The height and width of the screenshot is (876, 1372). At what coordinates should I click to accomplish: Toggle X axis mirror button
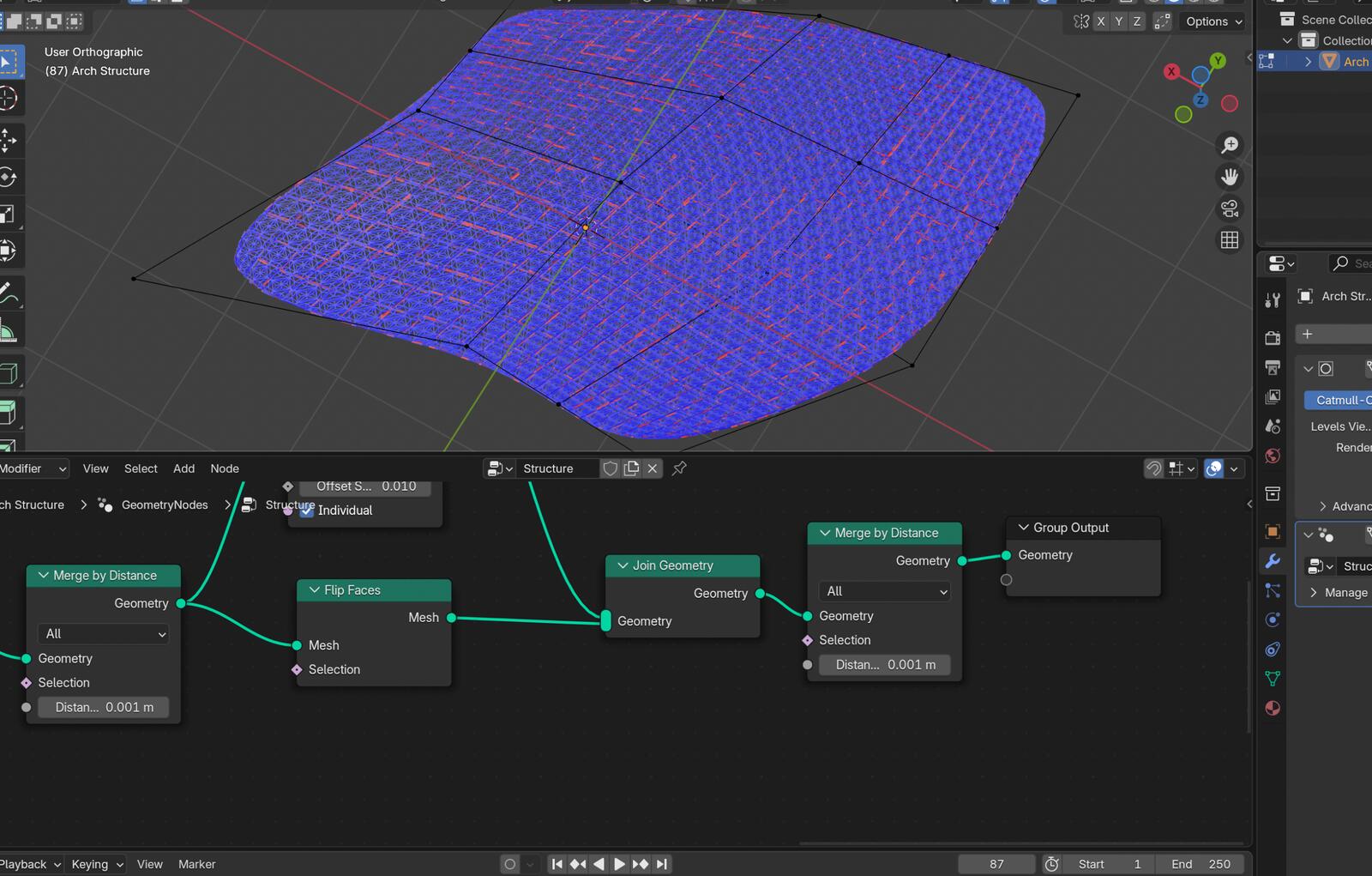[x=1101, y=21]
